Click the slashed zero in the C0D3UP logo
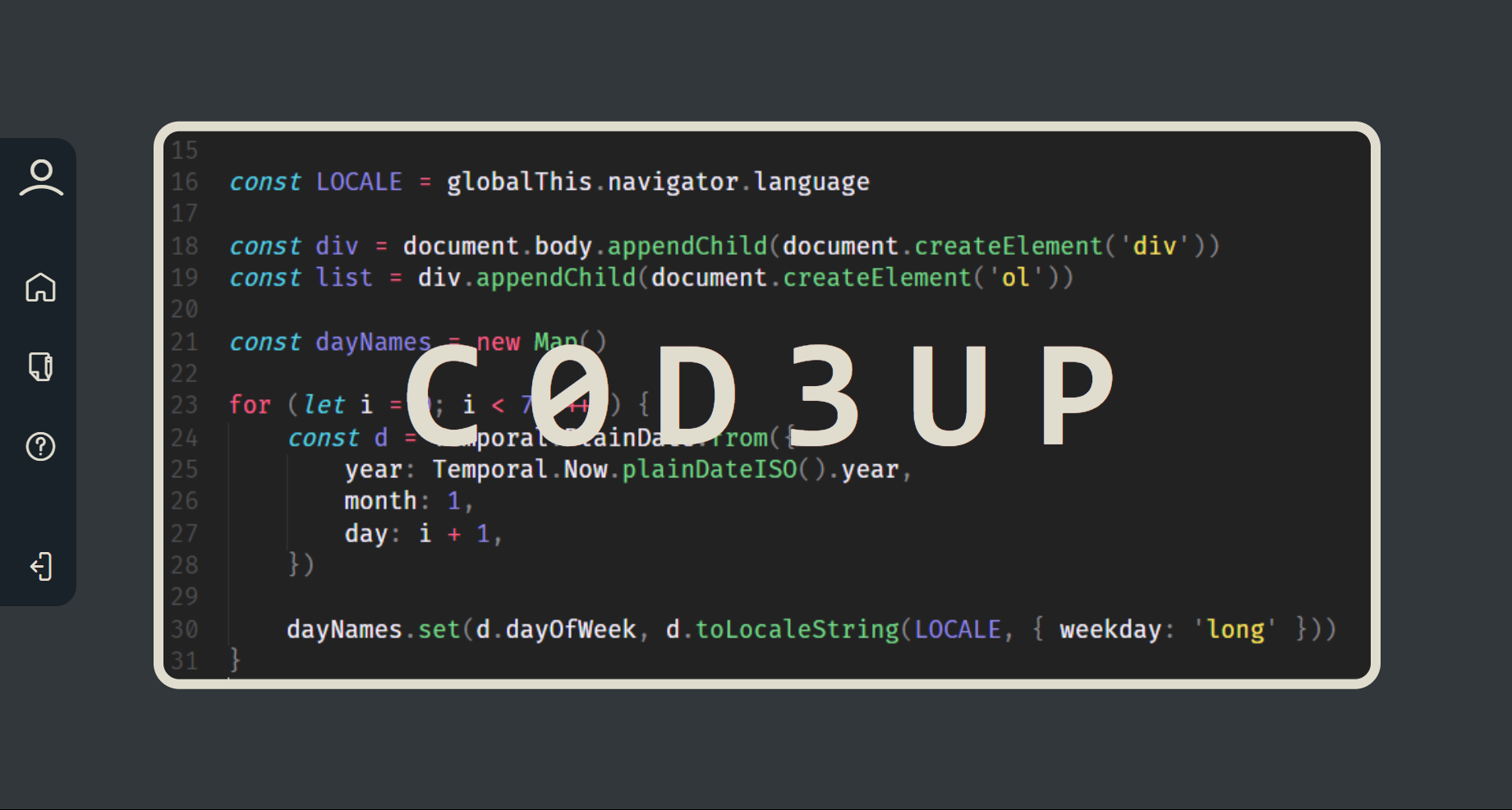Image resolution: width=1512 pixels, height=810 pixels. [569, 396]
